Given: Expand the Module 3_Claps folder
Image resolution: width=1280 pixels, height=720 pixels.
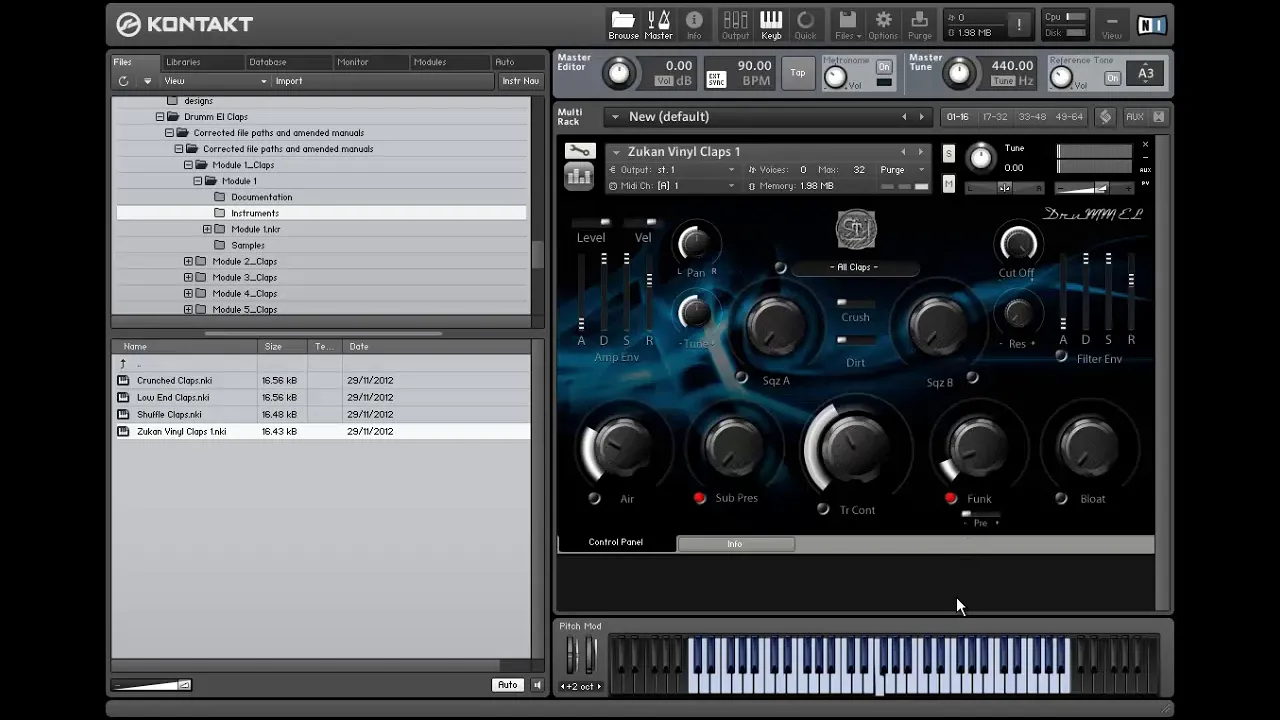Looking at the screenshot, I should tap(188, 277).
